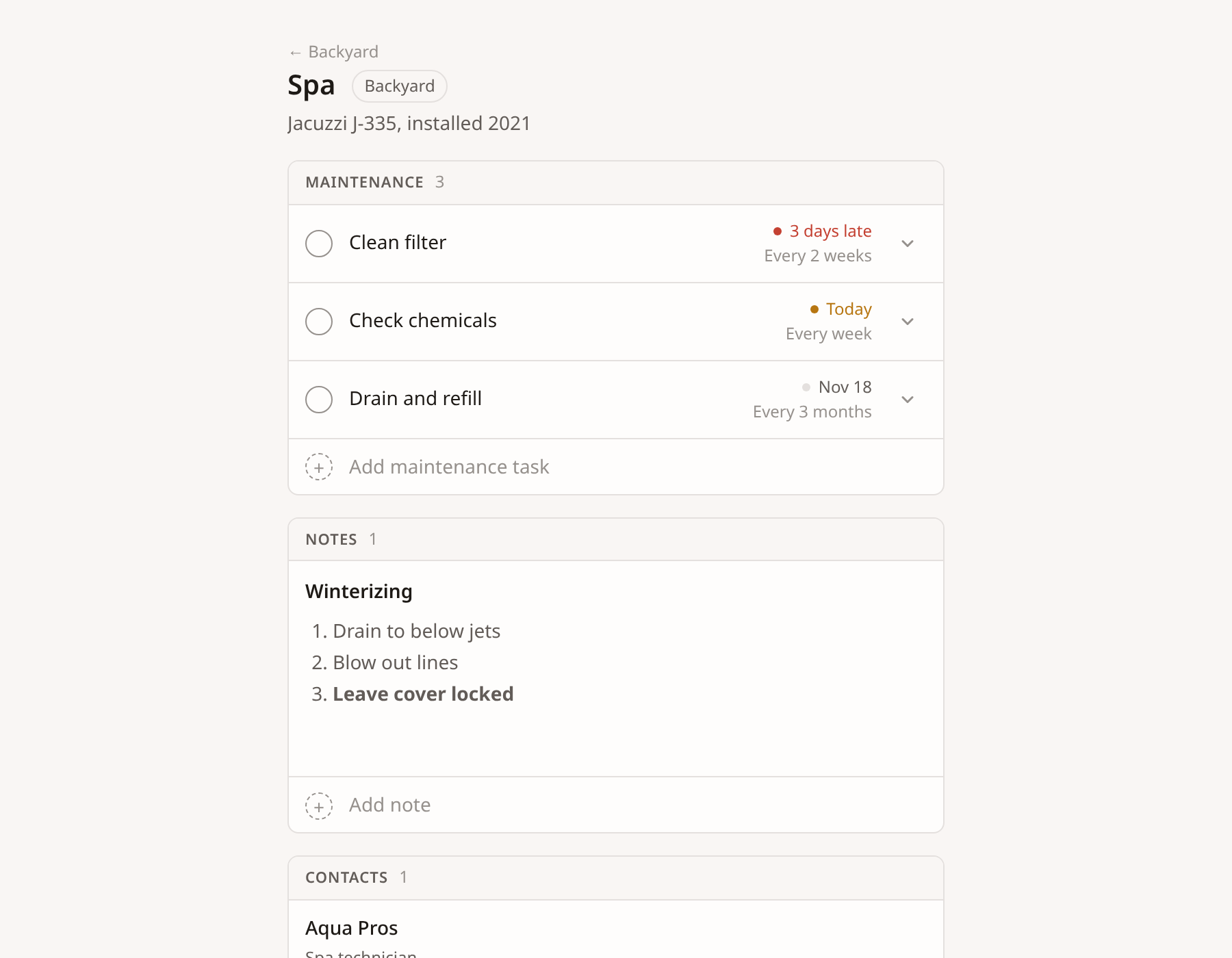Click the Leave cover locked step
Screen dimensions: 1232x958
pos(423,694)
